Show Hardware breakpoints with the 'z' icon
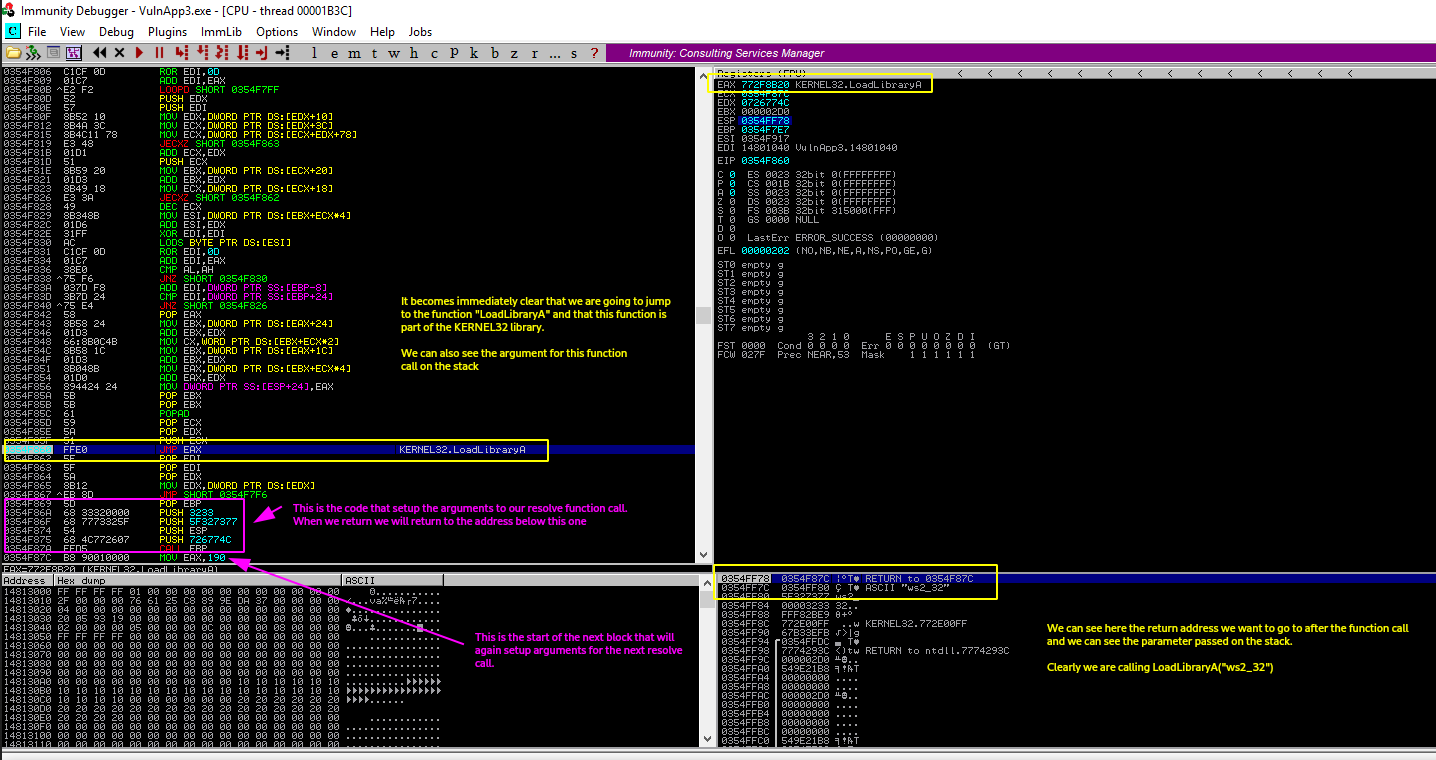This screenshot has height=760, width=1436. [x=514, y=53]
